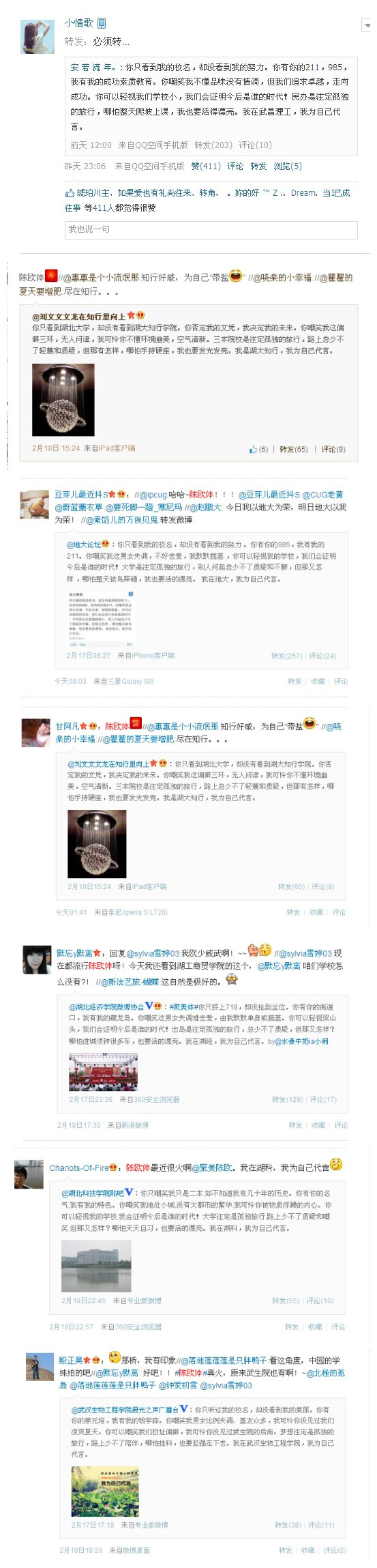Click 收藏 under 豆芽儿最近抖S's post

tap(318, 681)
